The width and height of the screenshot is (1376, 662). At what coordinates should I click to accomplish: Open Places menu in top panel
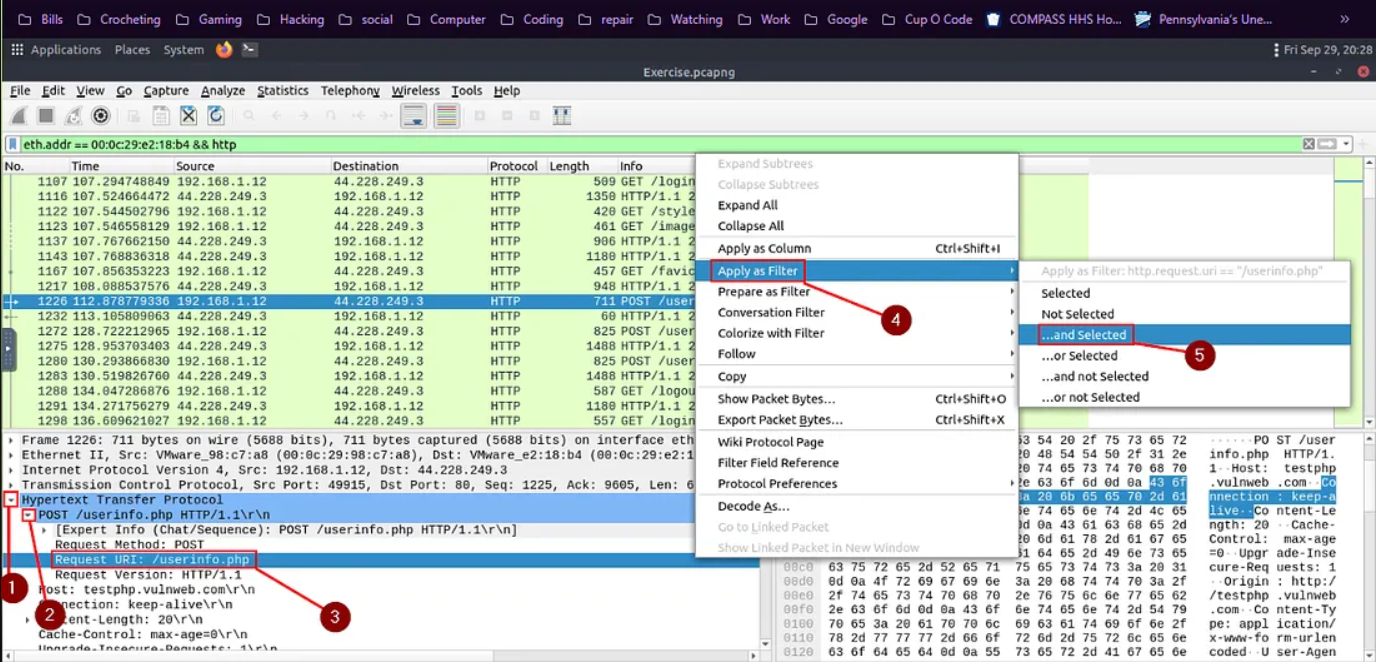point(132,49)
